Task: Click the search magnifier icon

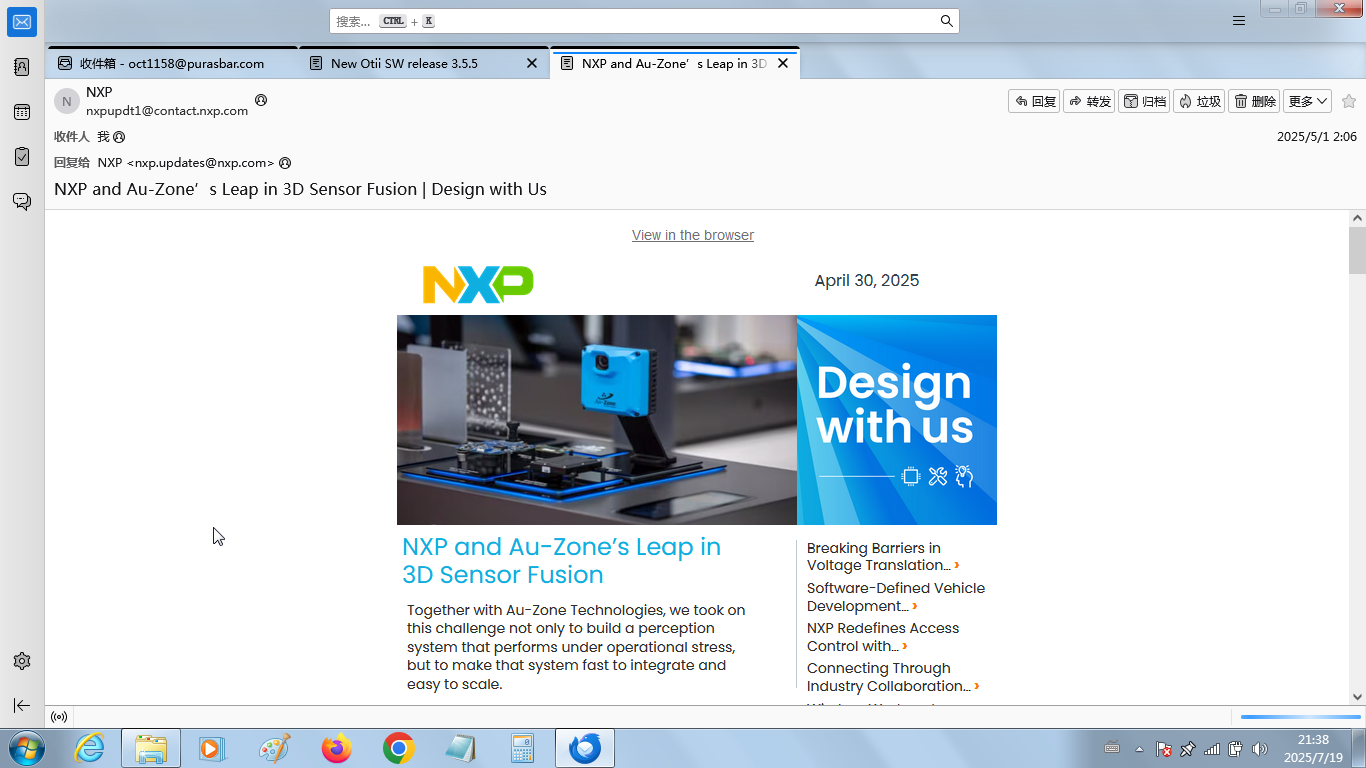Action: point(946,21)
